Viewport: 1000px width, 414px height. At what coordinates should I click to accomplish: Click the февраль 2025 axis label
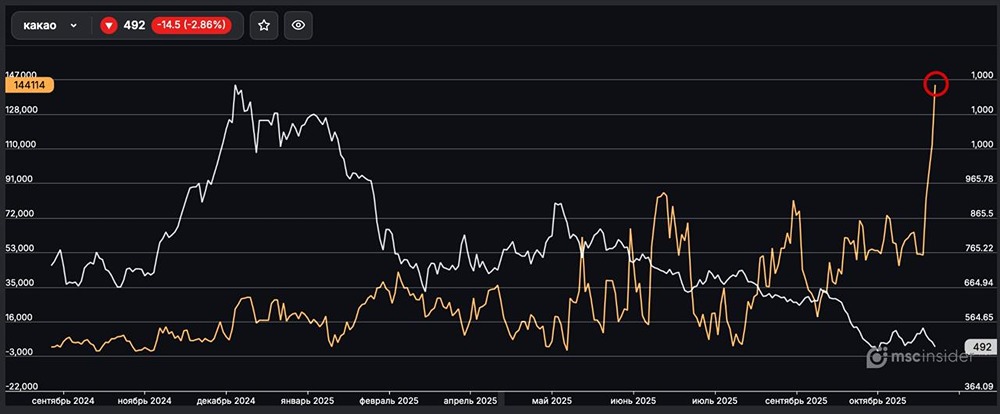390,400
